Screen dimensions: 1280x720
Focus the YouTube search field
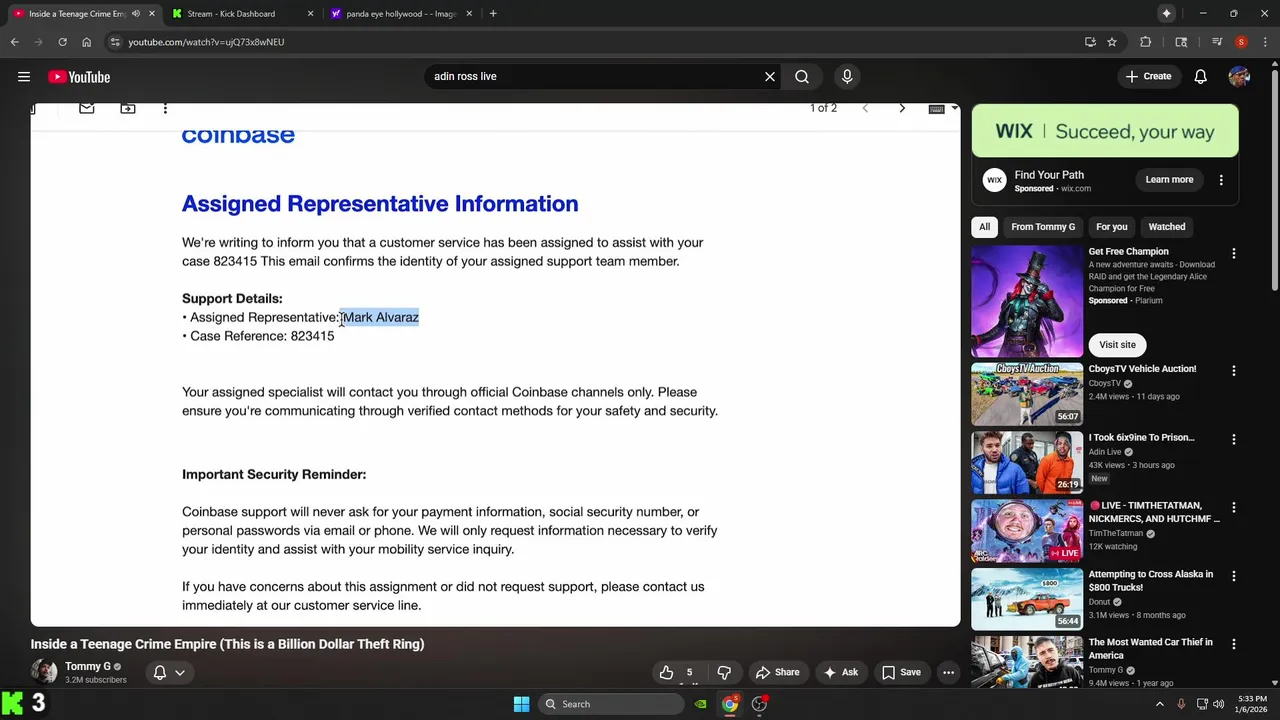(595, 77)
